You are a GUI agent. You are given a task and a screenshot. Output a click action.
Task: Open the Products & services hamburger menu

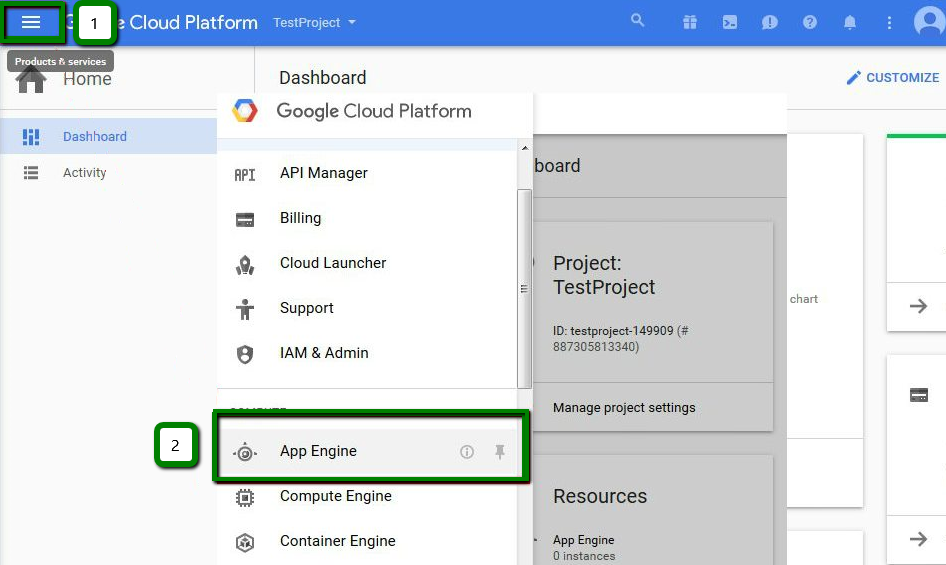tap(31, 22)
